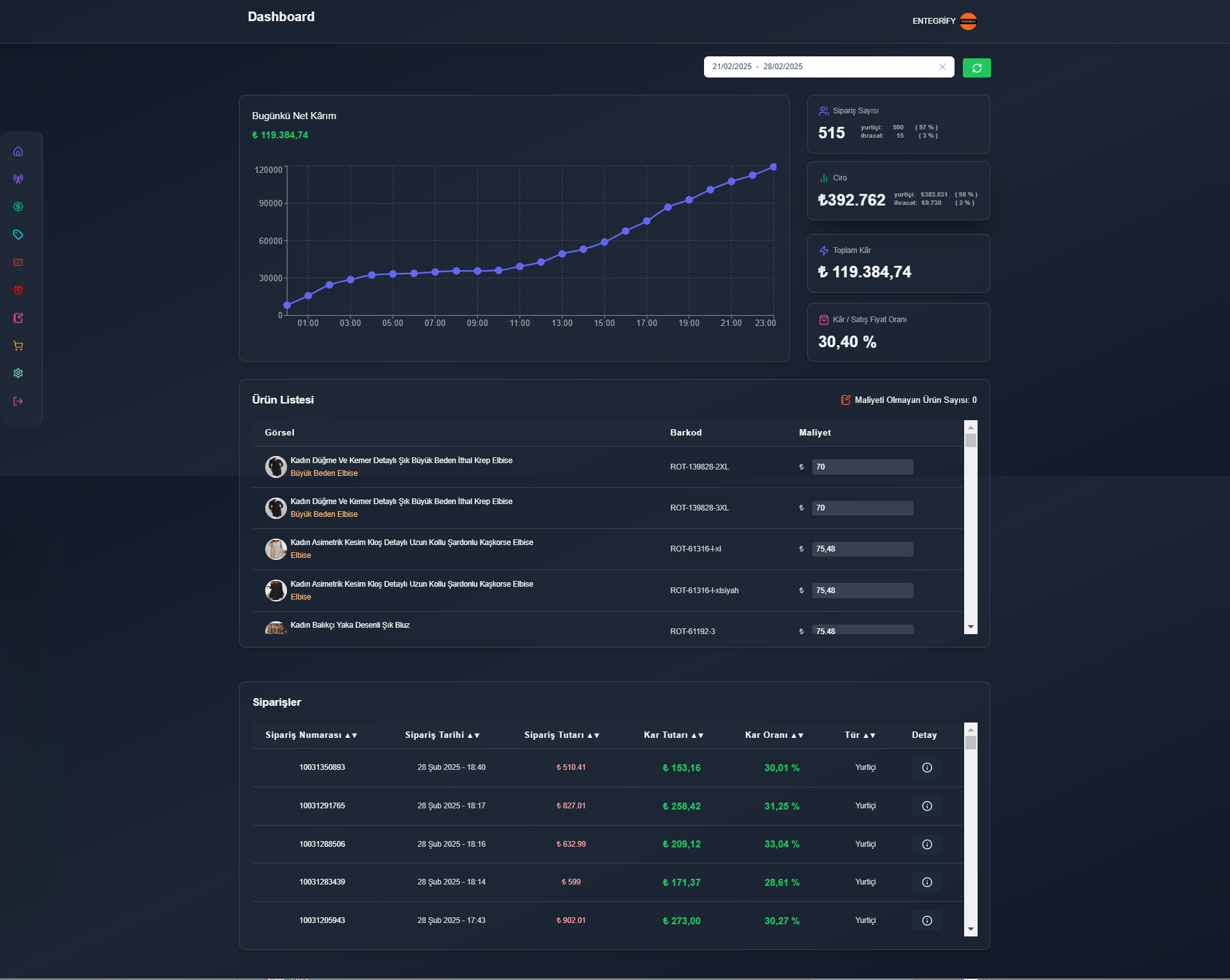The image size is (1230, 980).
Task: Open the pink notebook edit icon
Action: (18, 318)
